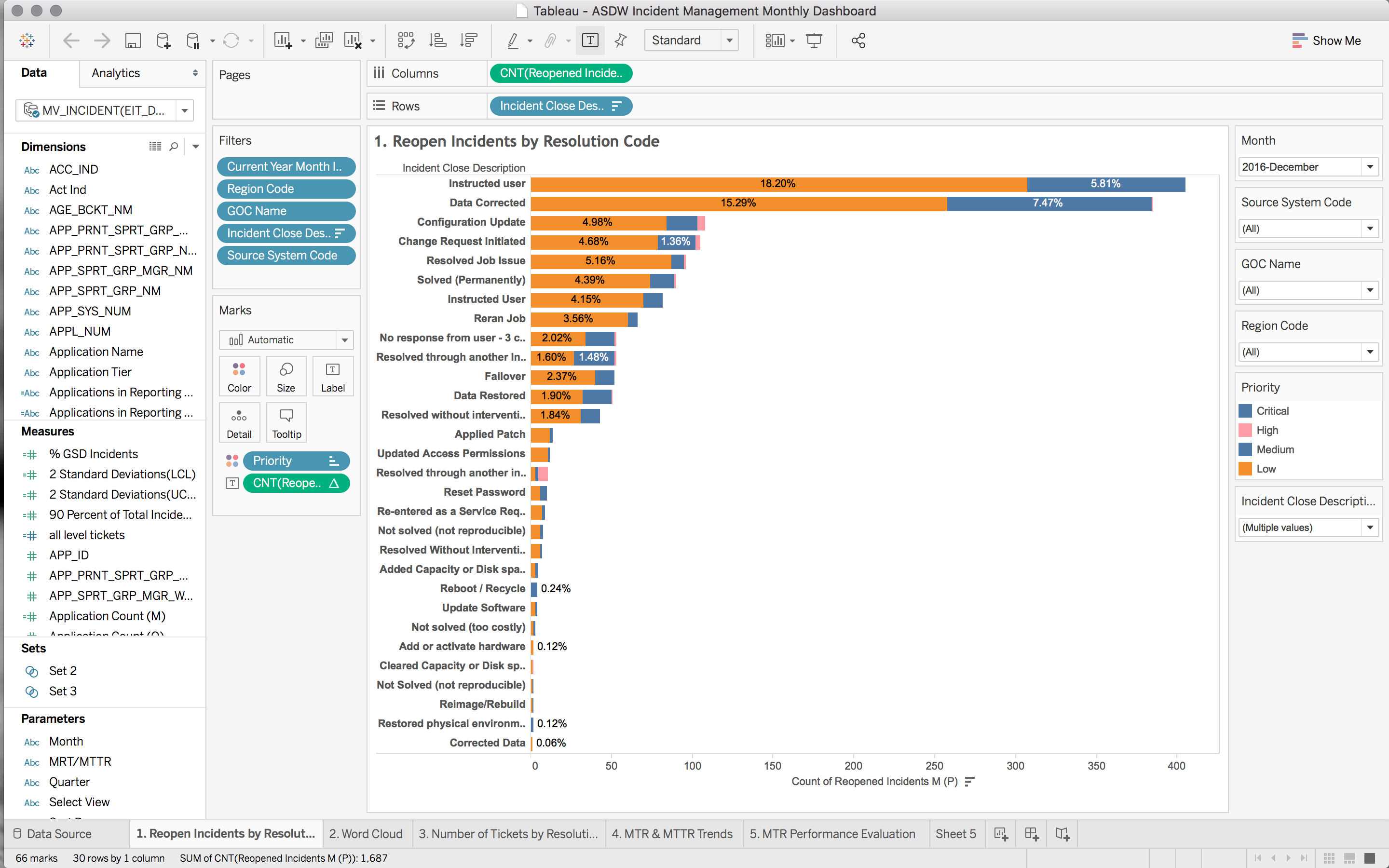The width and height of the screenshot is (1389, 868).
Task: Click the Pause Auto Updates data icon
Action: 193,40
